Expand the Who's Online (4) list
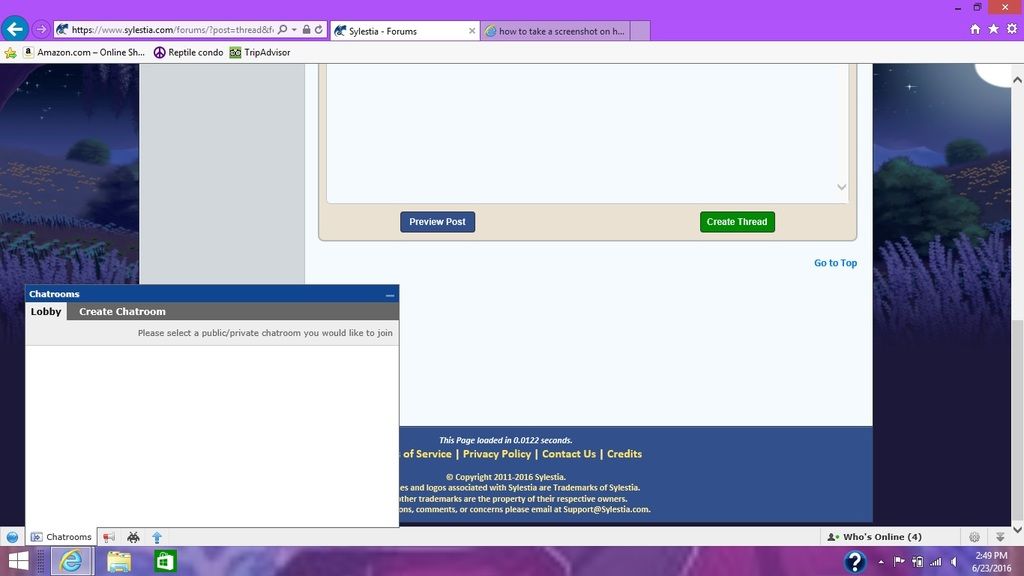Viewport: 1024px width, 576px height. pos(875,537)
